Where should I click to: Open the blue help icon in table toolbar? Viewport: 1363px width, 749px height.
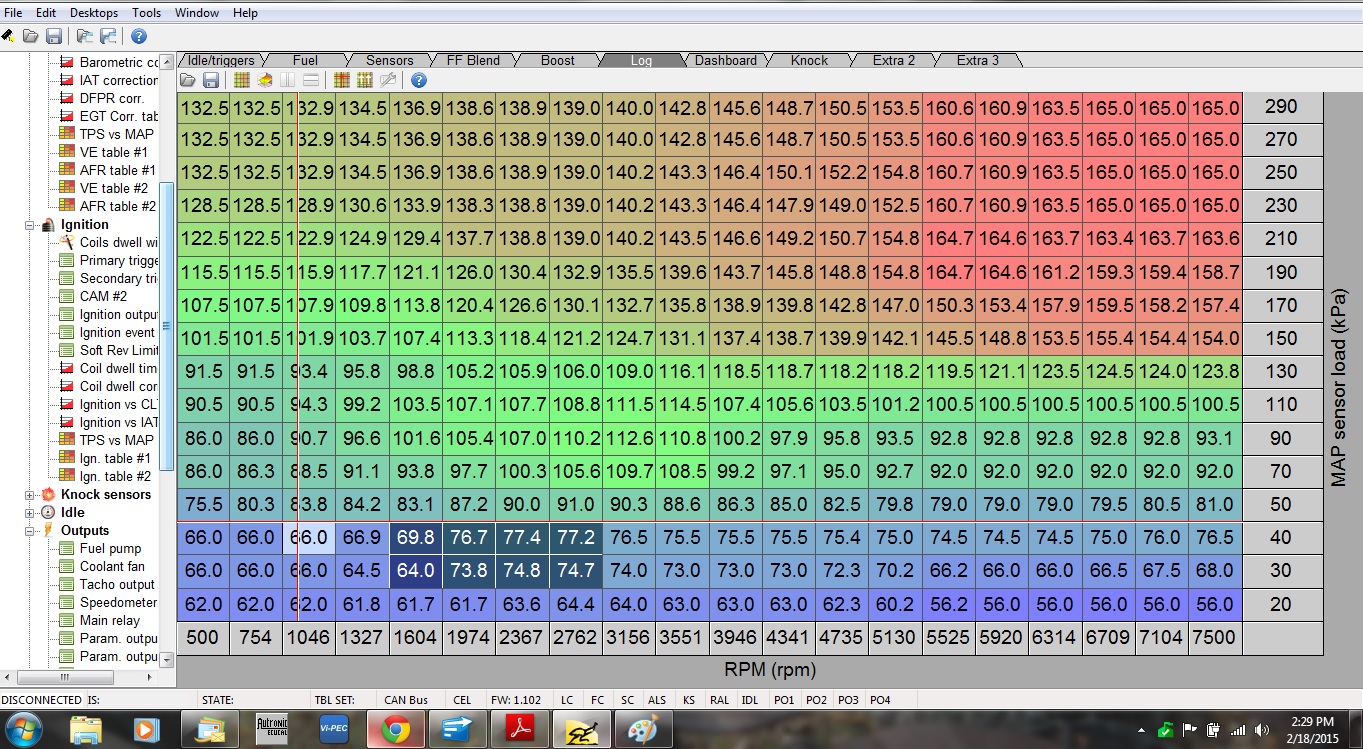419,80
